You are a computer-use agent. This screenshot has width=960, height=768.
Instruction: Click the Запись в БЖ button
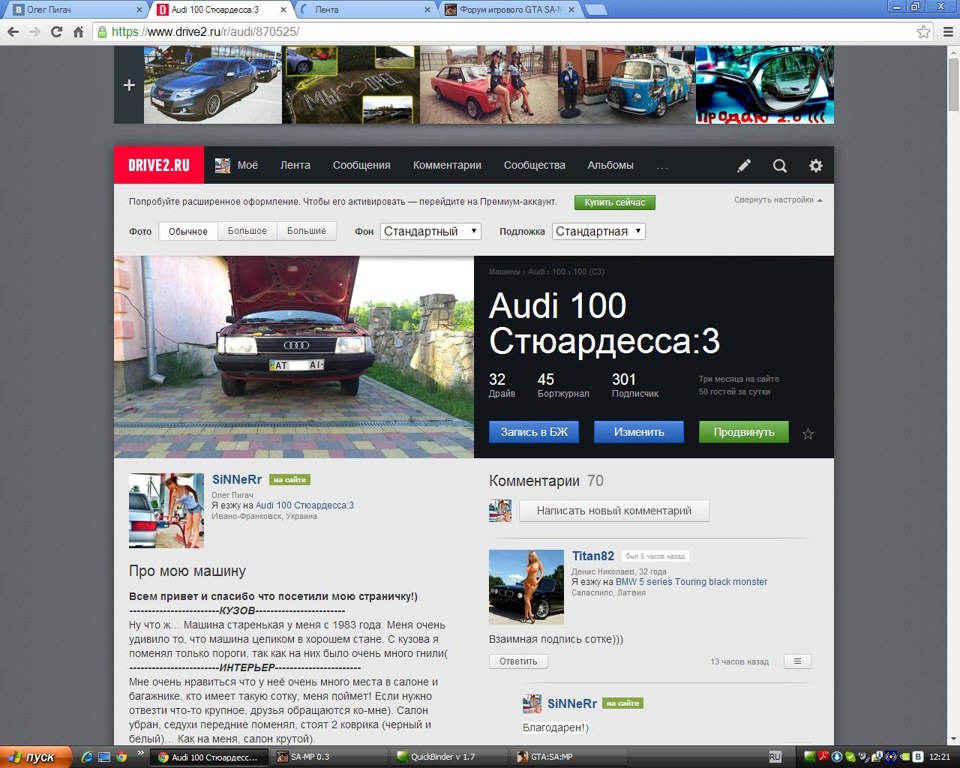tap(534, 432)
